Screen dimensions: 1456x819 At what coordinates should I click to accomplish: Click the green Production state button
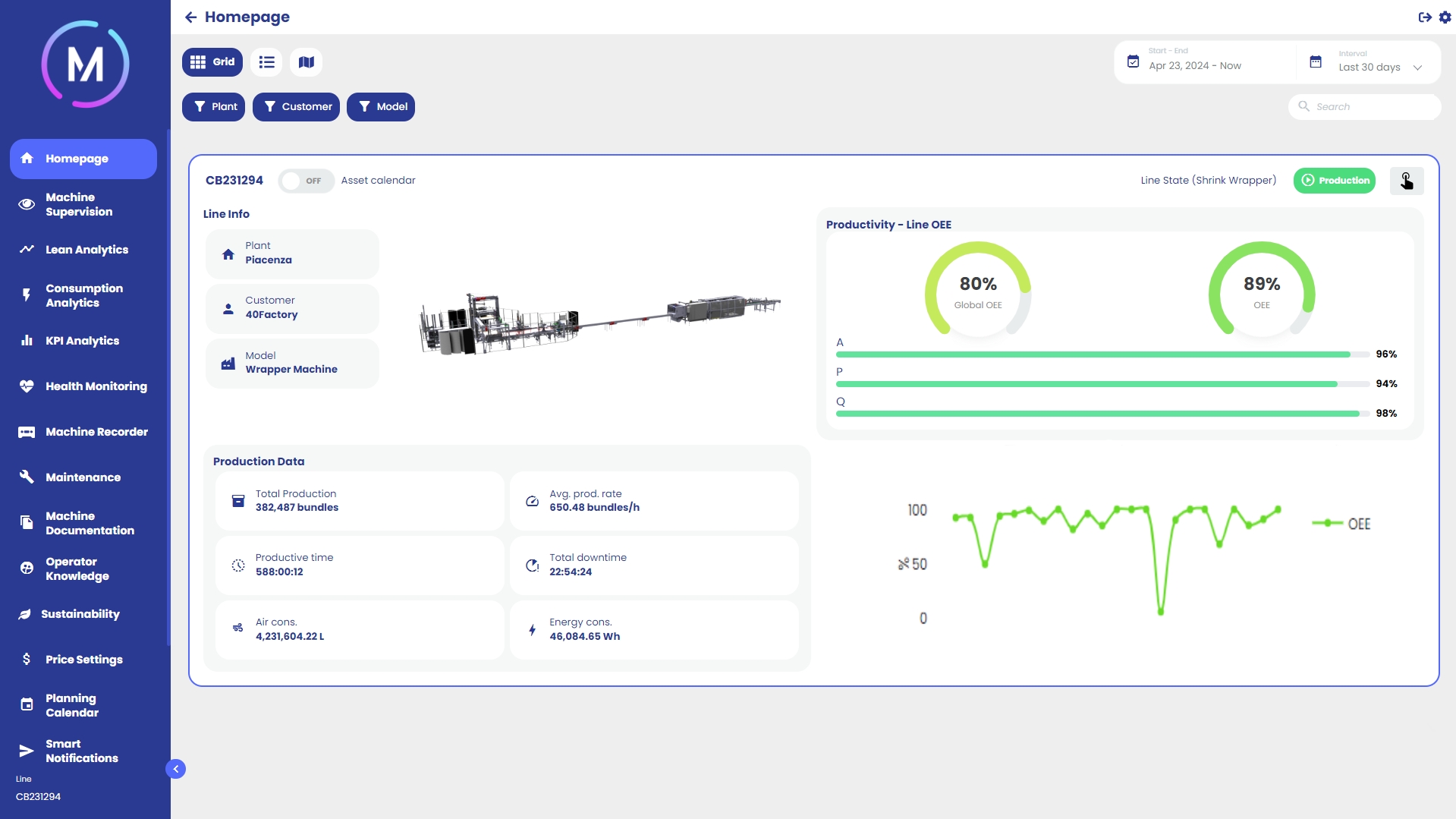point(1334,181)
